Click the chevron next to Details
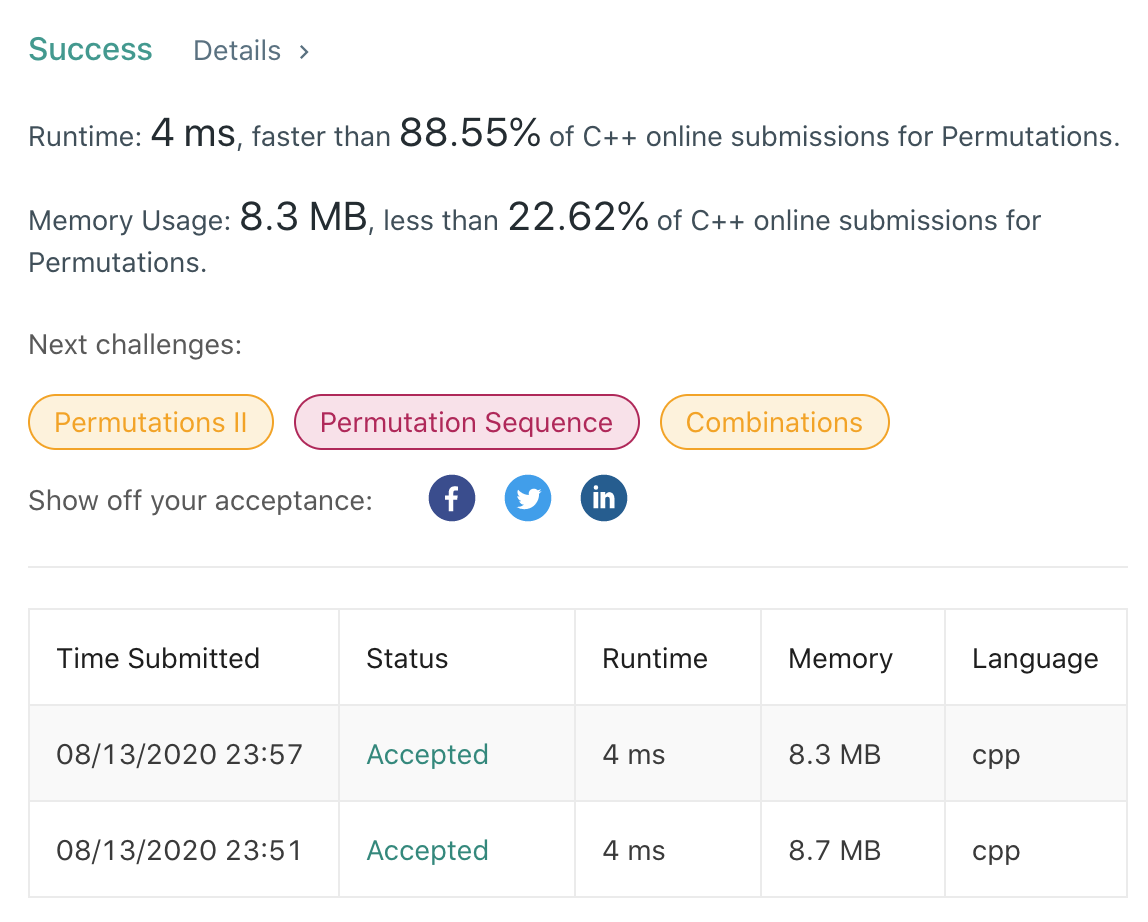1148x922 pixels. [x=302, y=51]
